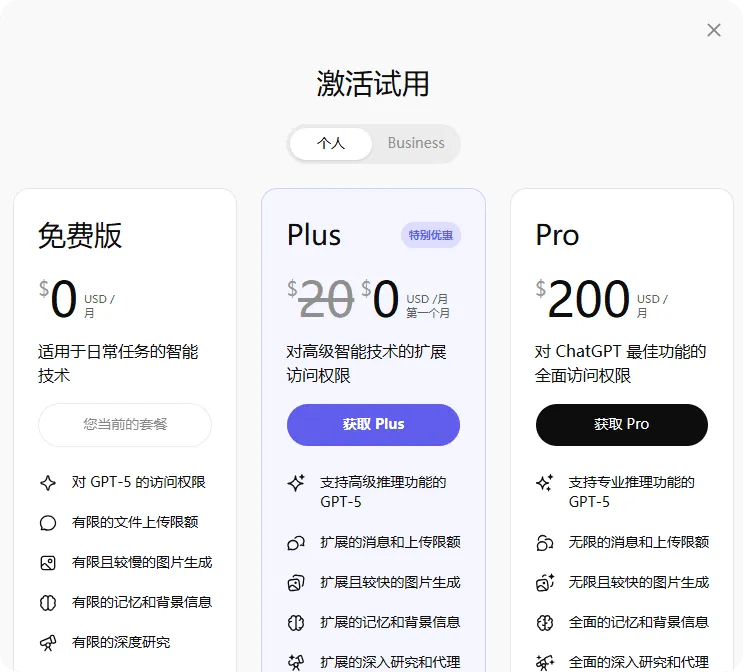Click the text 支持高级推理功能的 GPT-5

tap(383, 492)
